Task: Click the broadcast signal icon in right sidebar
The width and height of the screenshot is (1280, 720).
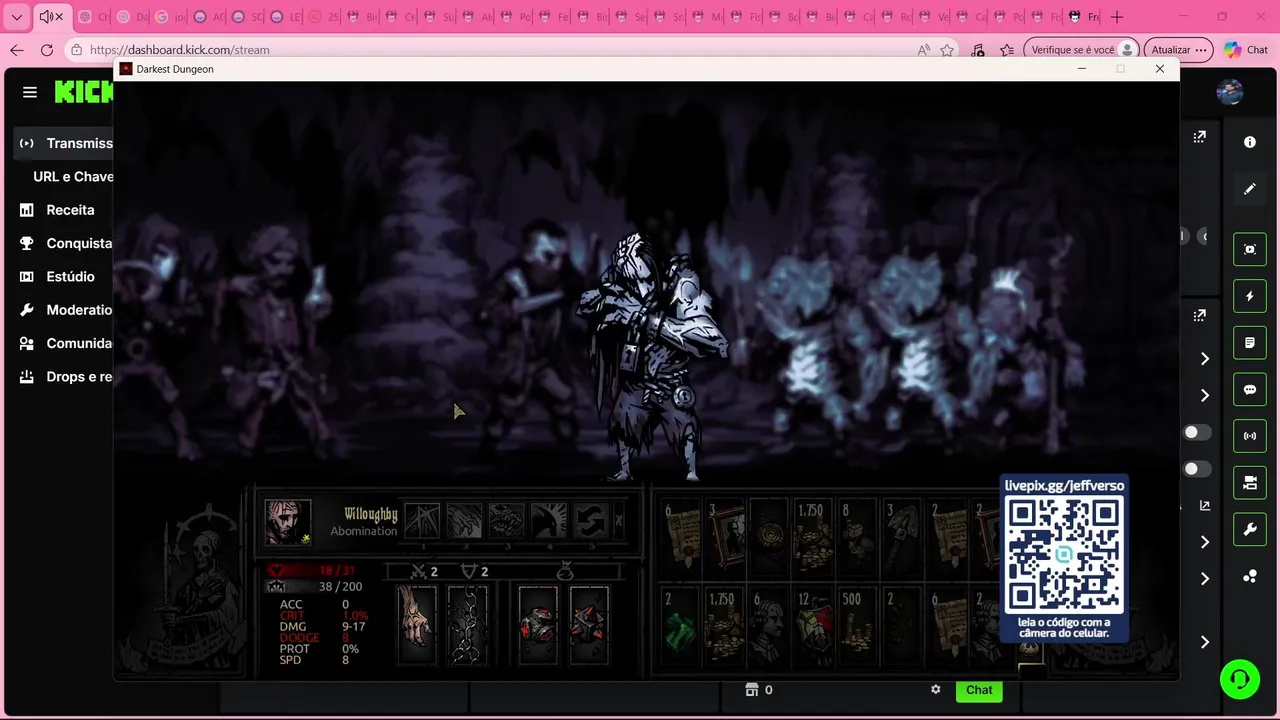Action: 1250,436
